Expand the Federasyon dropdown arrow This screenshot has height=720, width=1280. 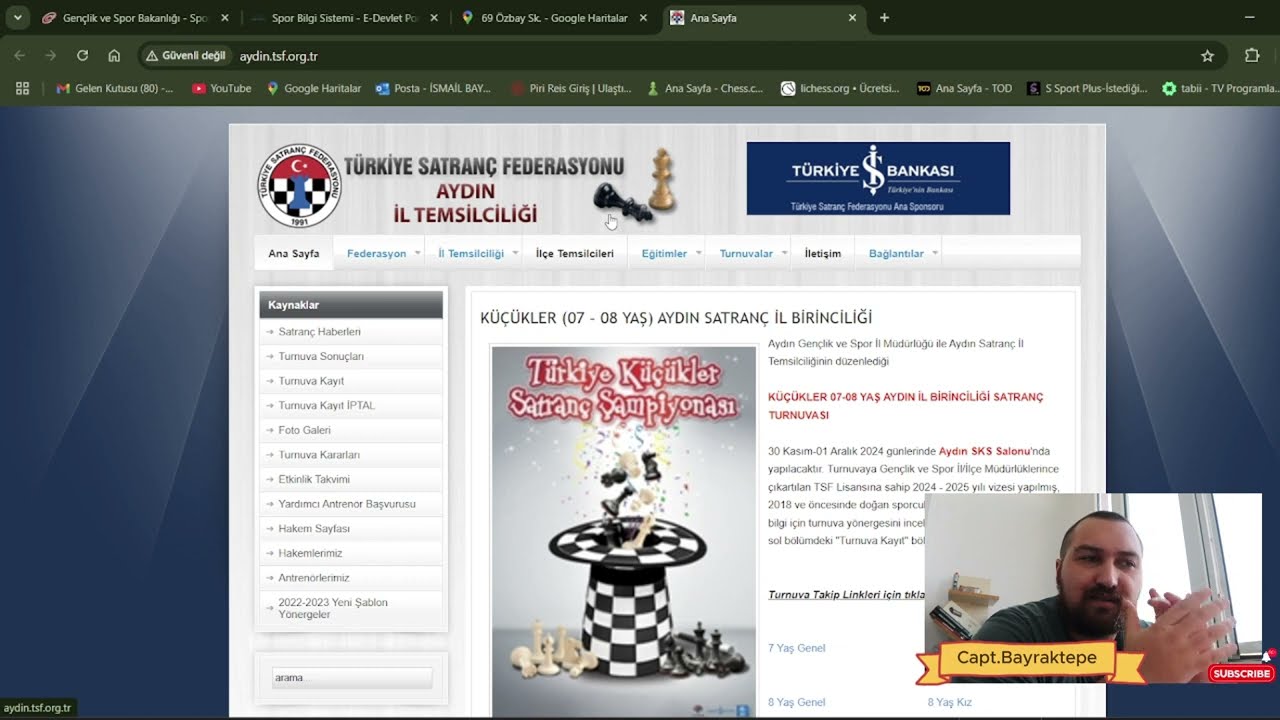coord(417,253)
